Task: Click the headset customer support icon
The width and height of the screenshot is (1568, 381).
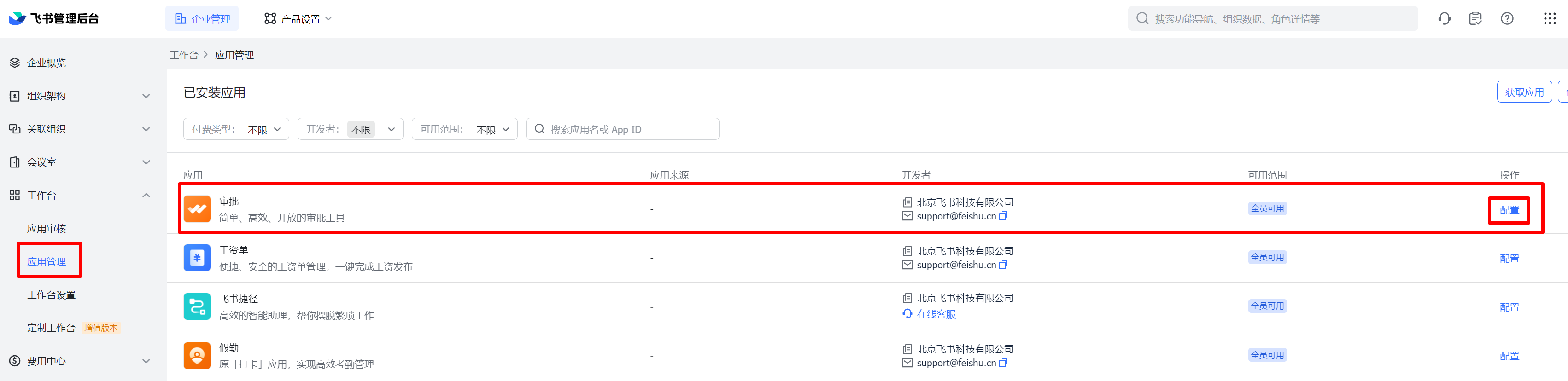Action: (1444, 19)
